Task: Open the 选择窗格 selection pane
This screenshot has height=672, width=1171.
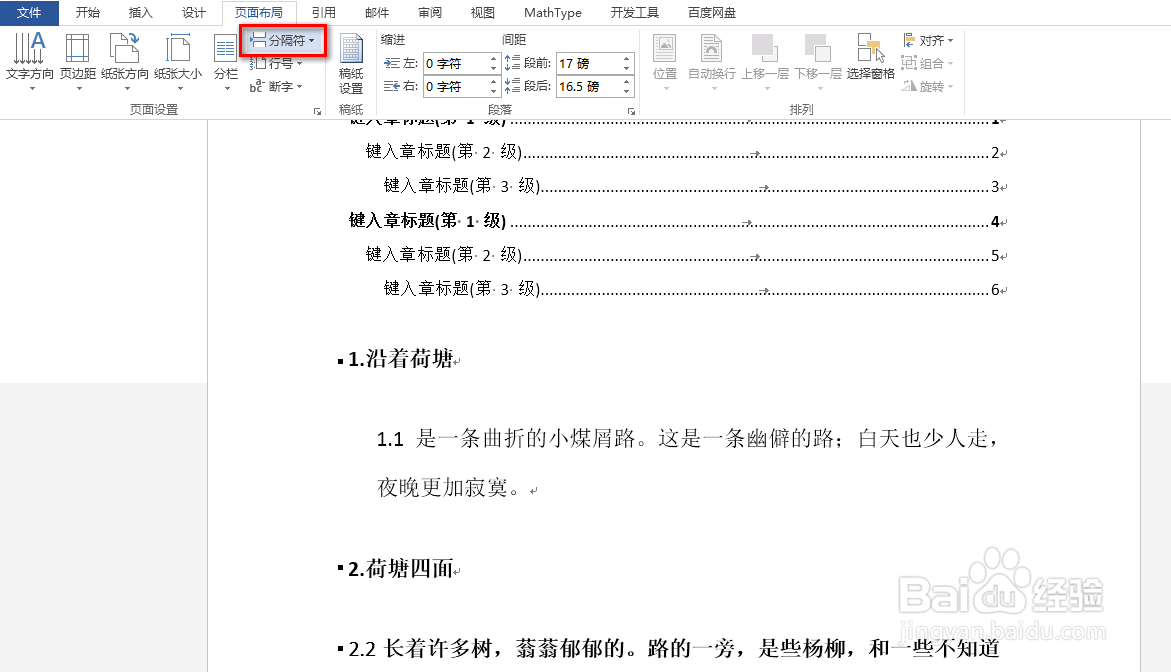Action: click(x=871, y=57)
